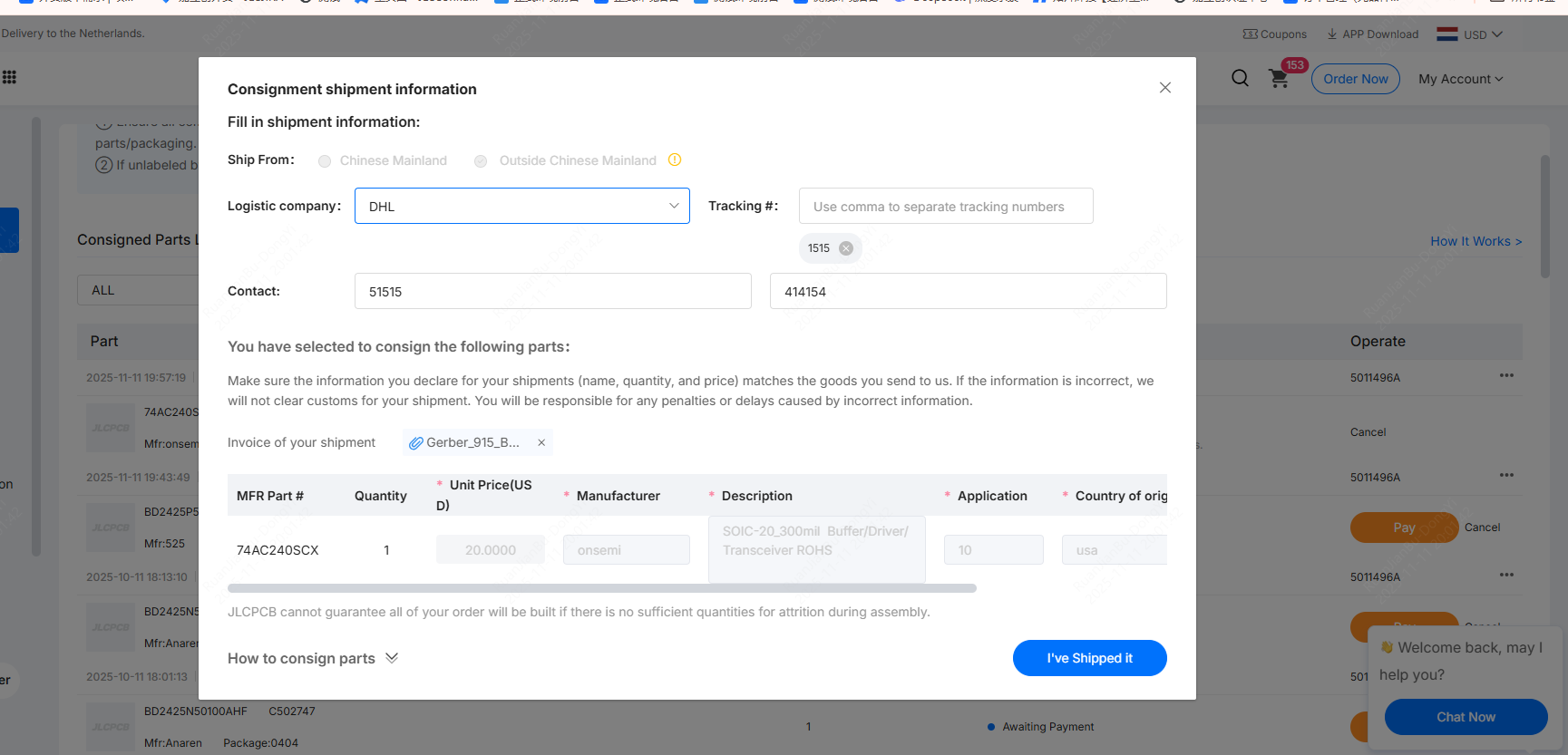Viewport: 1568px width, 755px height.
Task: Click the Unit Price field showing 20.0000
Action: click(491, 549)
